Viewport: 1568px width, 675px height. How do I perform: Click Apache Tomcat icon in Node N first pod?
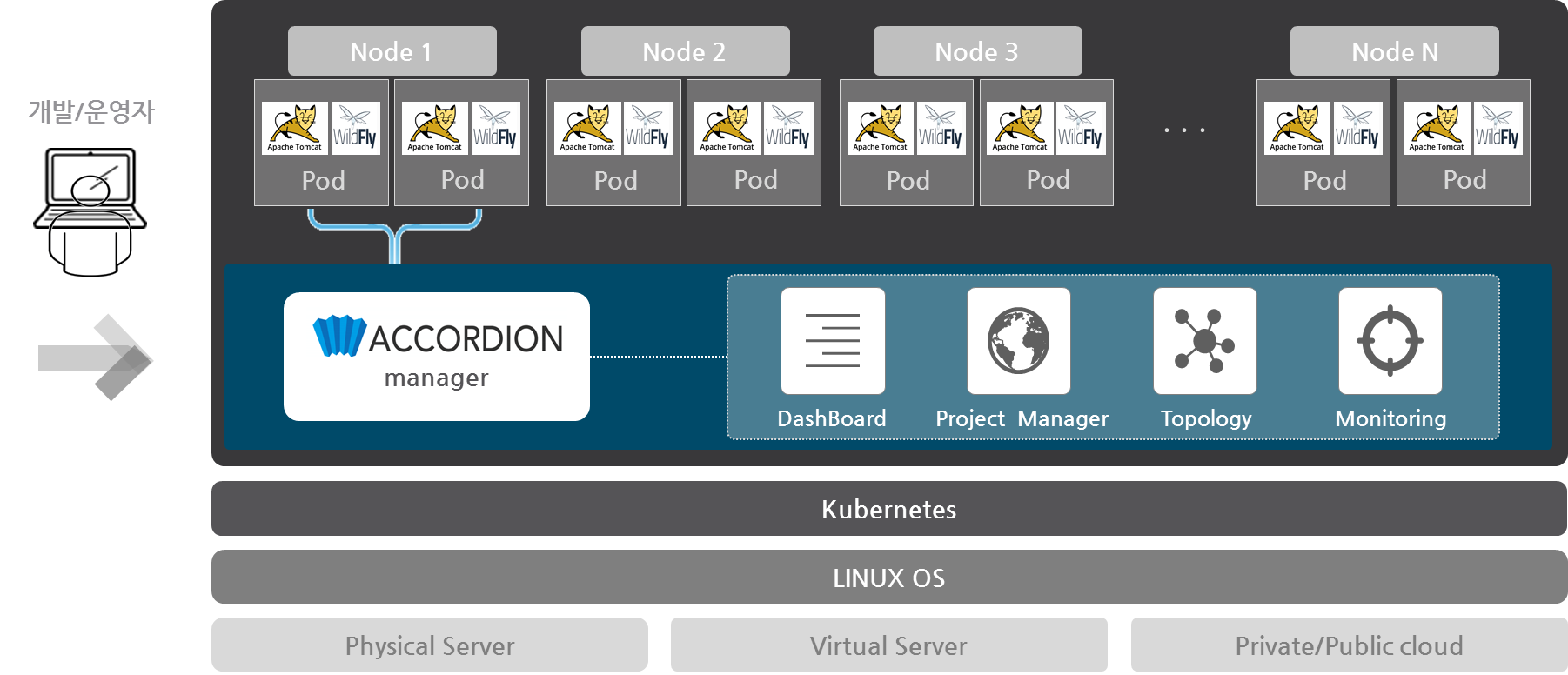pyautogui.click(x=1297, y=129)
